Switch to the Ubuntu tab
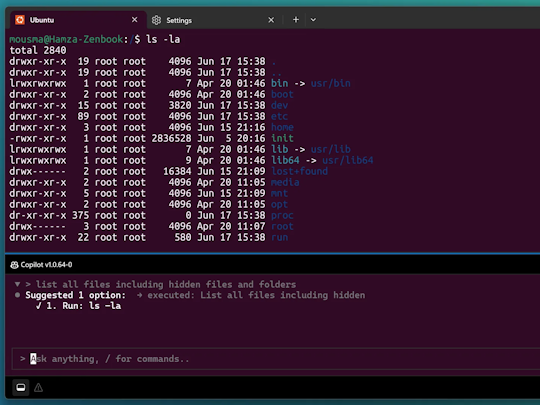Image resolution: width=540 pixels, height=405 pixels. [77, 20]
